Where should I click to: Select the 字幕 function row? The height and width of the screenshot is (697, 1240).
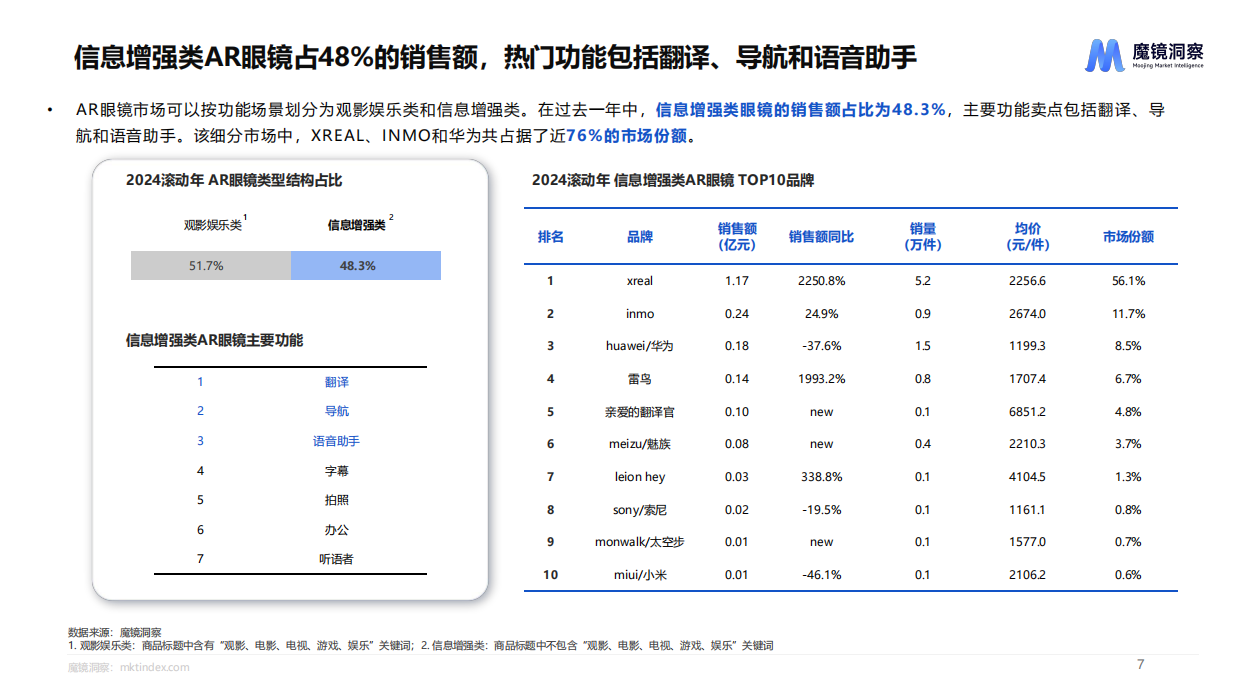click(290, 470)
